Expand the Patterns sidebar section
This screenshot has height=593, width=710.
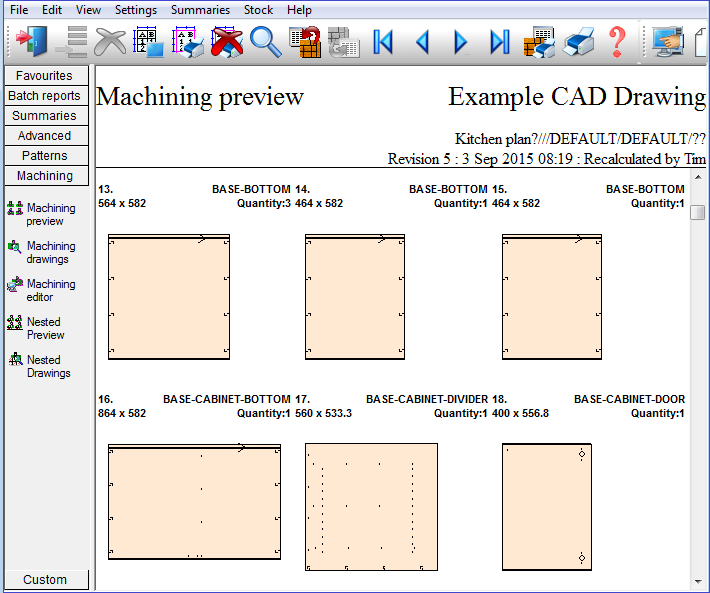click(44, 156)
